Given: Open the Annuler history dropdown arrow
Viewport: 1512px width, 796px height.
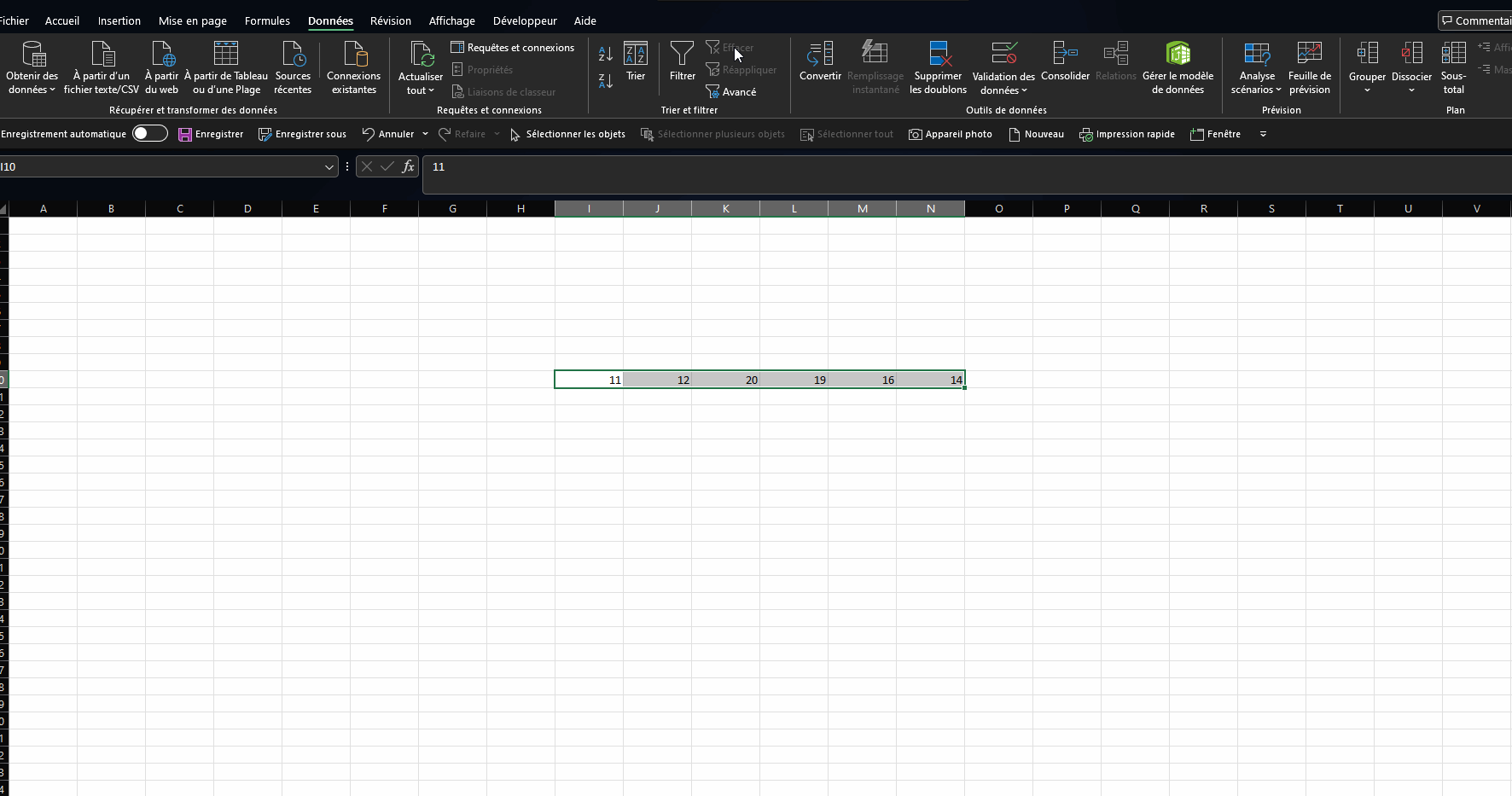Looking at the screenshot, I should pos(425,134).
